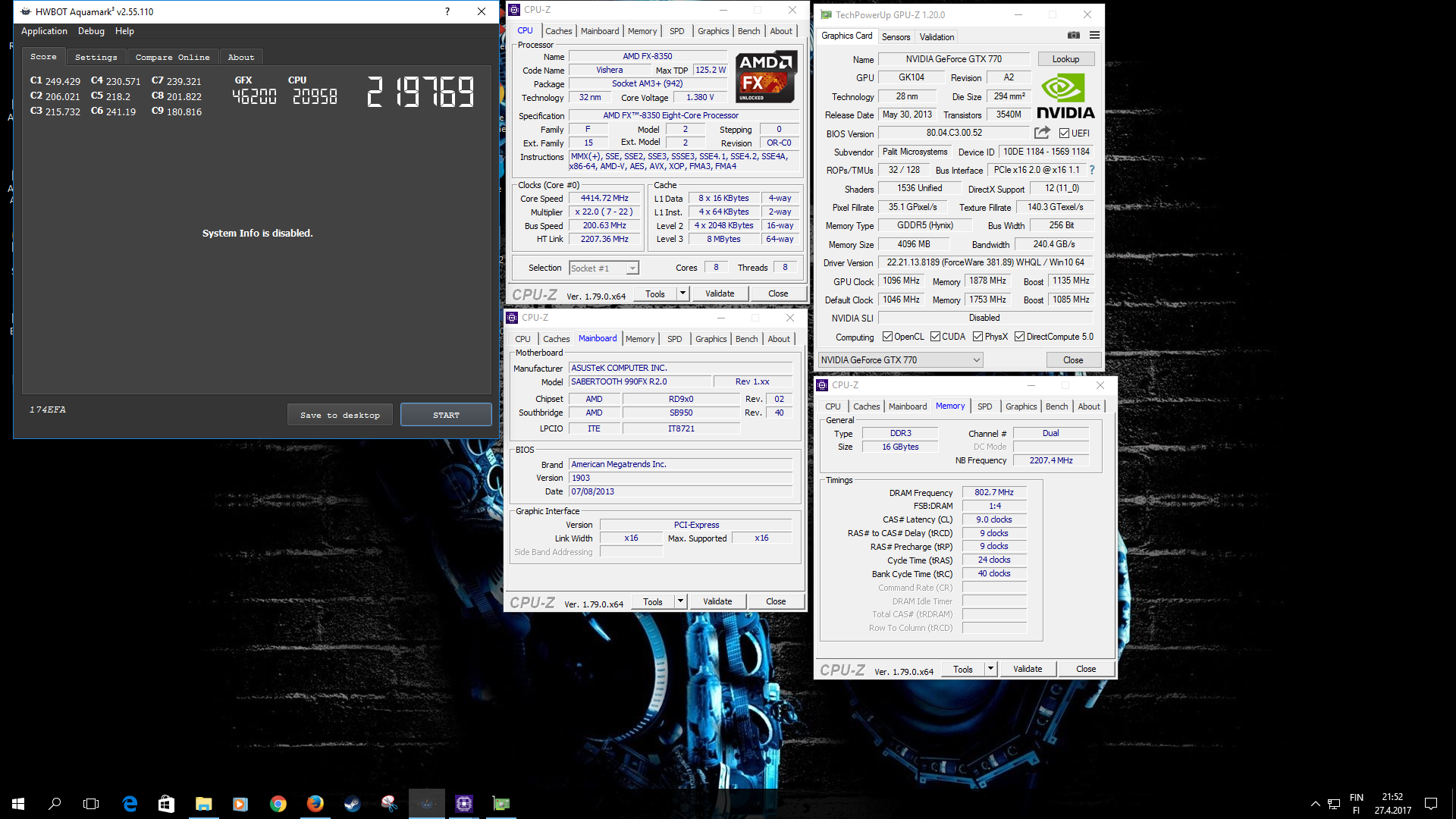Launch Google Chrome from taskbar

click(278, 803)
